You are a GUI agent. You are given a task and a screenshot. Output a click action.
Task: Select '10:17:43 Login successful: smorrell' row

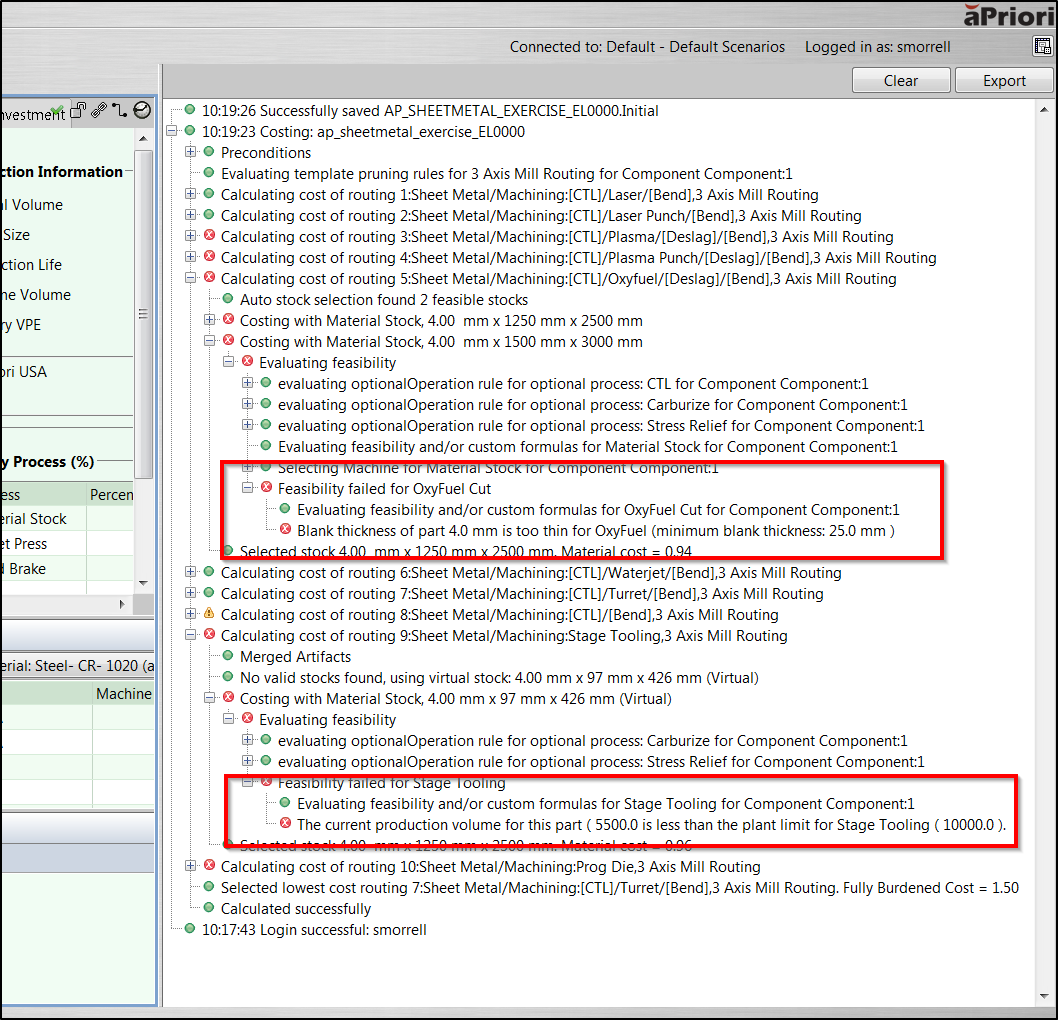[314, 930]
